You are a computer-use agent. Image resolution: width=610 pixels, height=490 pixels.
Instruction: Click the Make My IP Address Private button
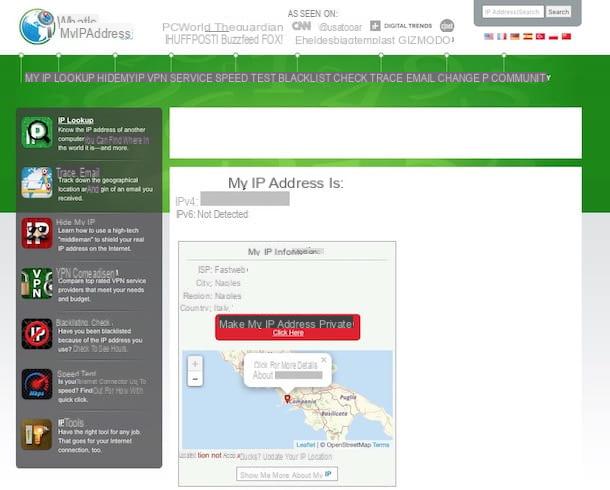pos(287,327)
